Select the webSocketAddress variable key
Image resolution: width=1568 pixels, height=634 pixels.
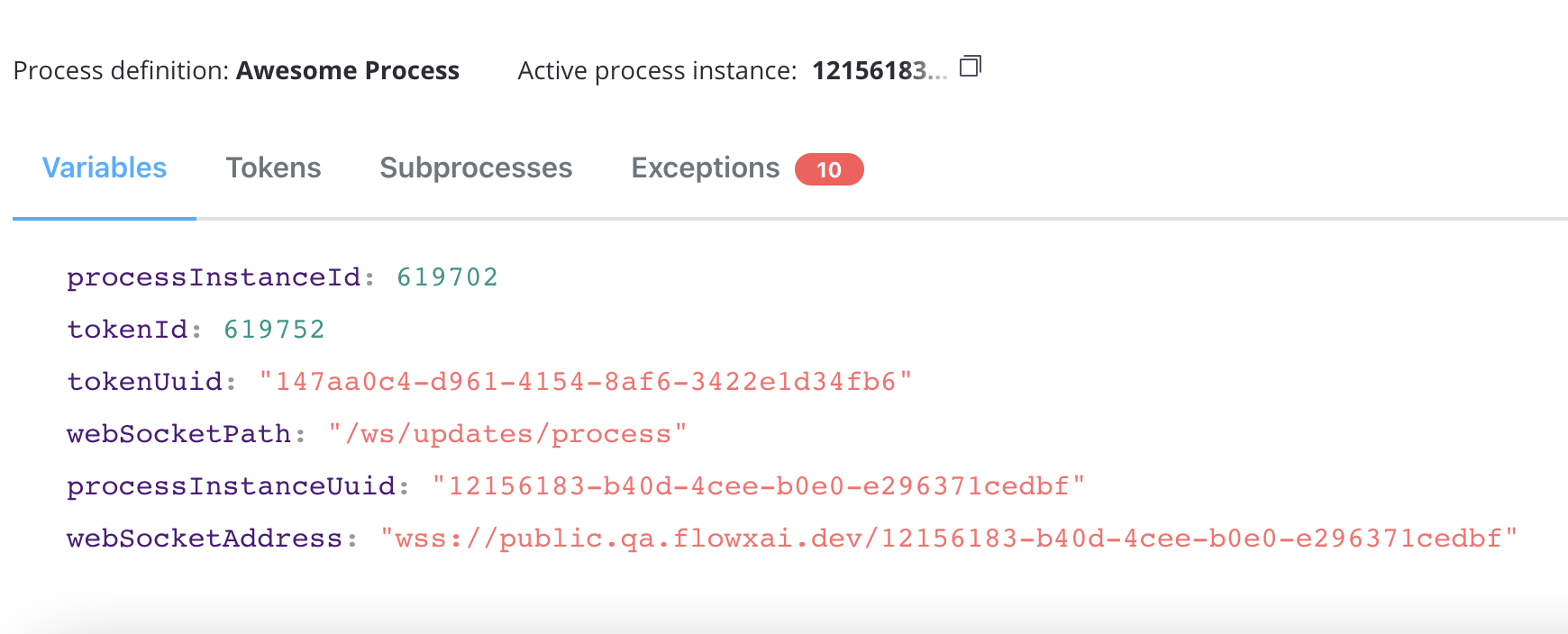205,539
